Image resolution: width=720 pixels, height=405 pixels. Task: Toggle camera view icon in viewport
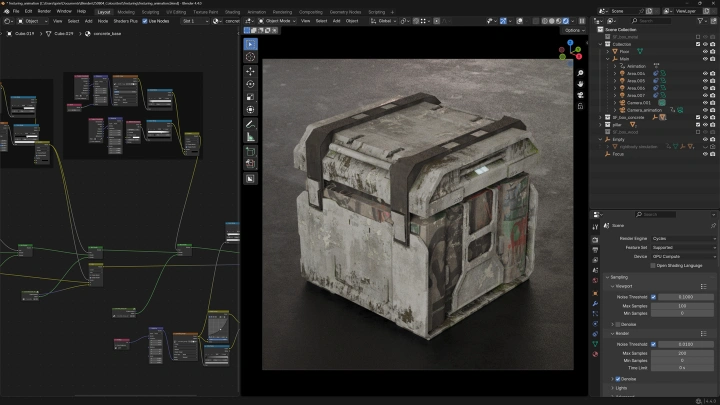[x=580, y=97]
